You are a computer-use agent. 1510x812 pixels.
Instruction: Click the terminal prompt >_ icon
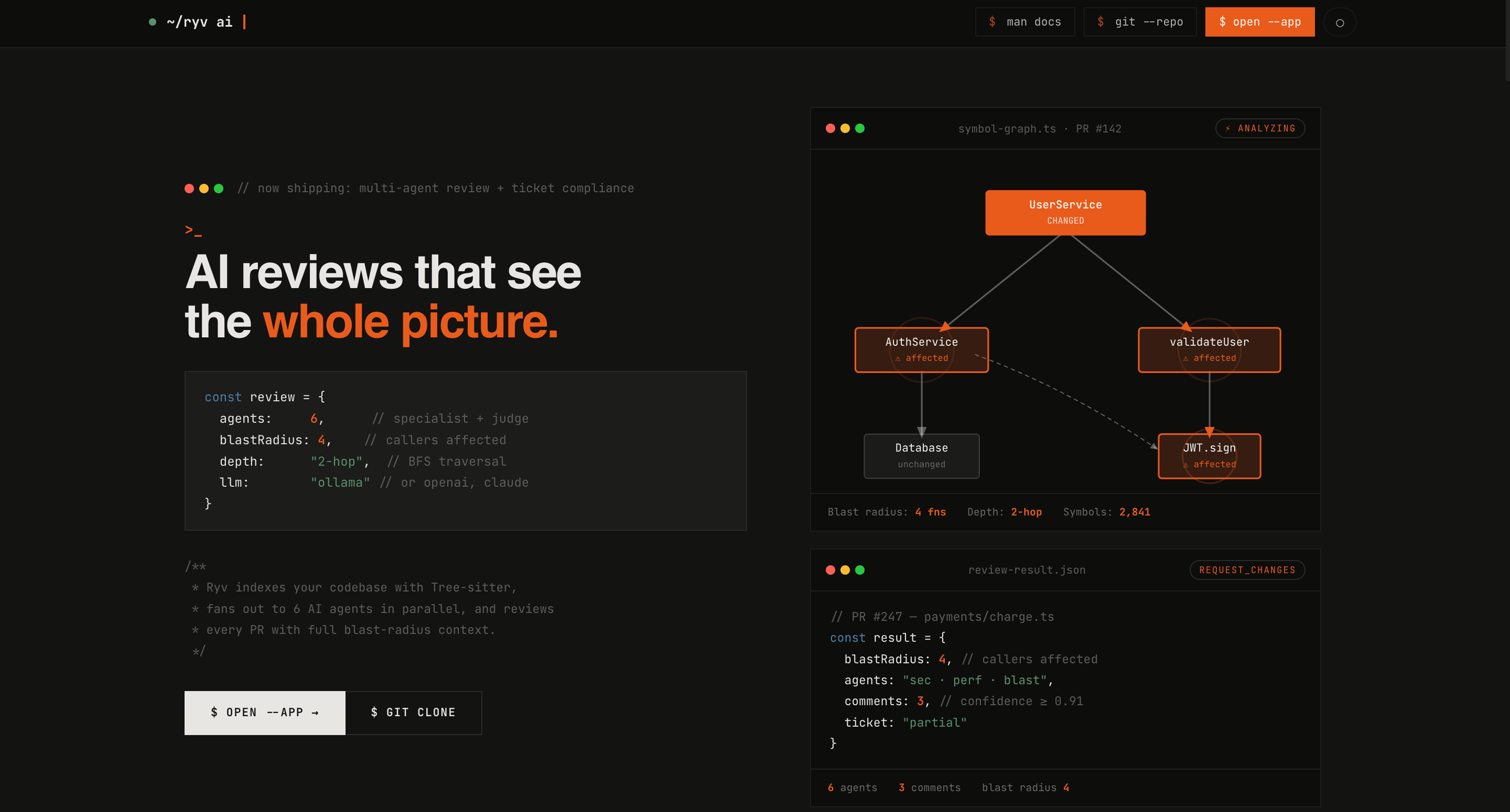(193, 230)
